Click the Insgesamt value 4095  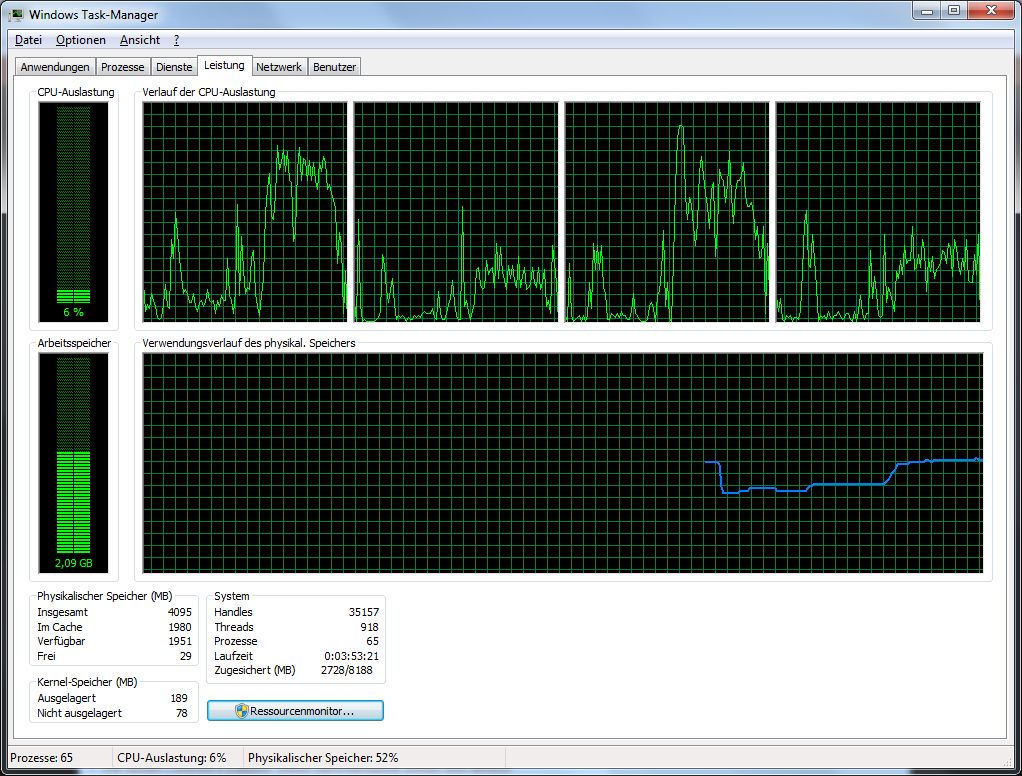(x=180, y=612)
